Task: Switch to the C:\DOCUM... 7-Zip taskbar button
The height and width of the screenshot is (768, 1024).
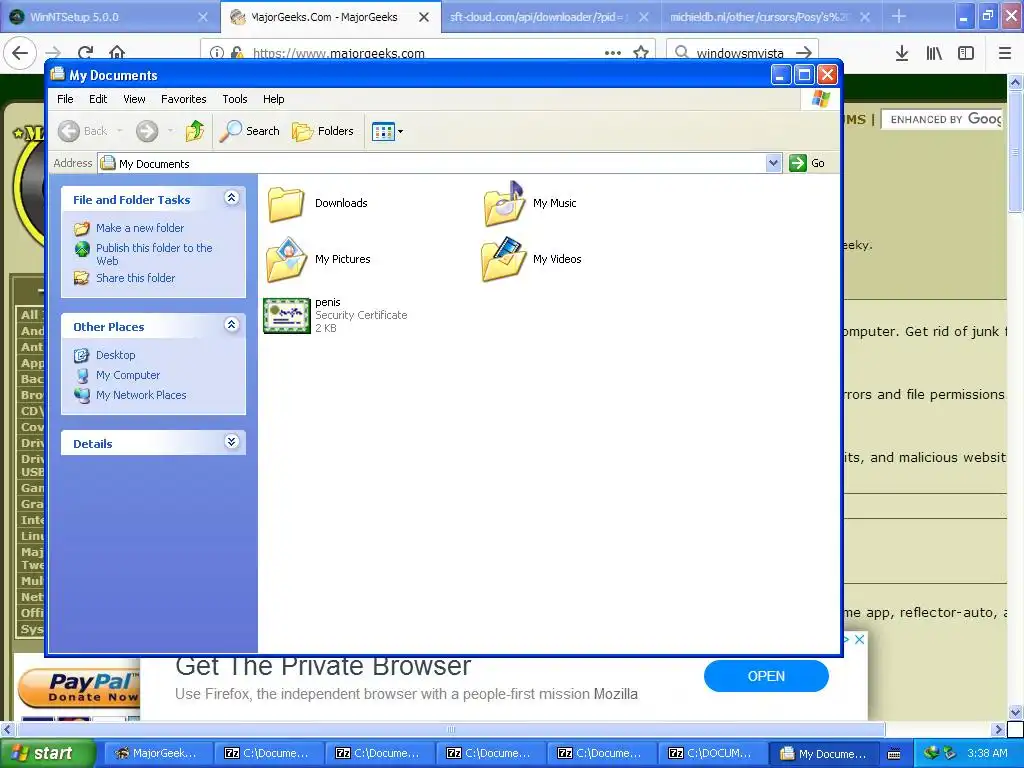Action: click(713, 753)
